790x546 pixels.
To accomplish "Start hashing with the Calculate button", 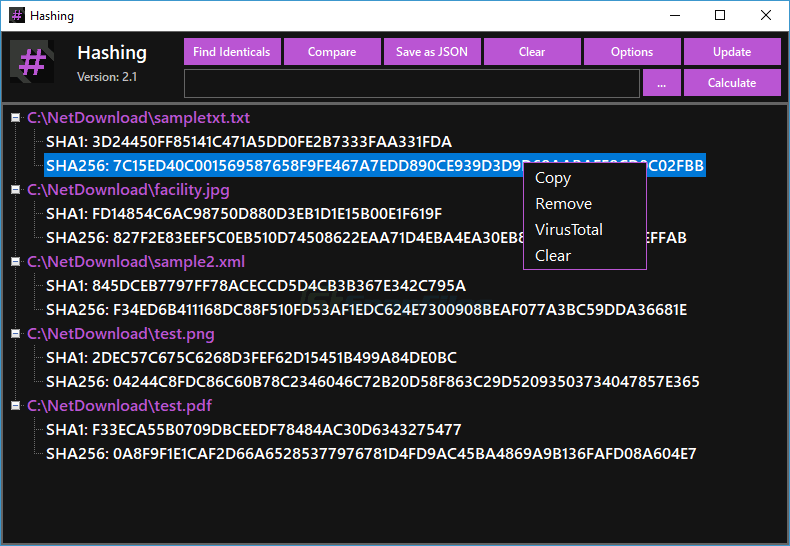I will pos(732,83).
